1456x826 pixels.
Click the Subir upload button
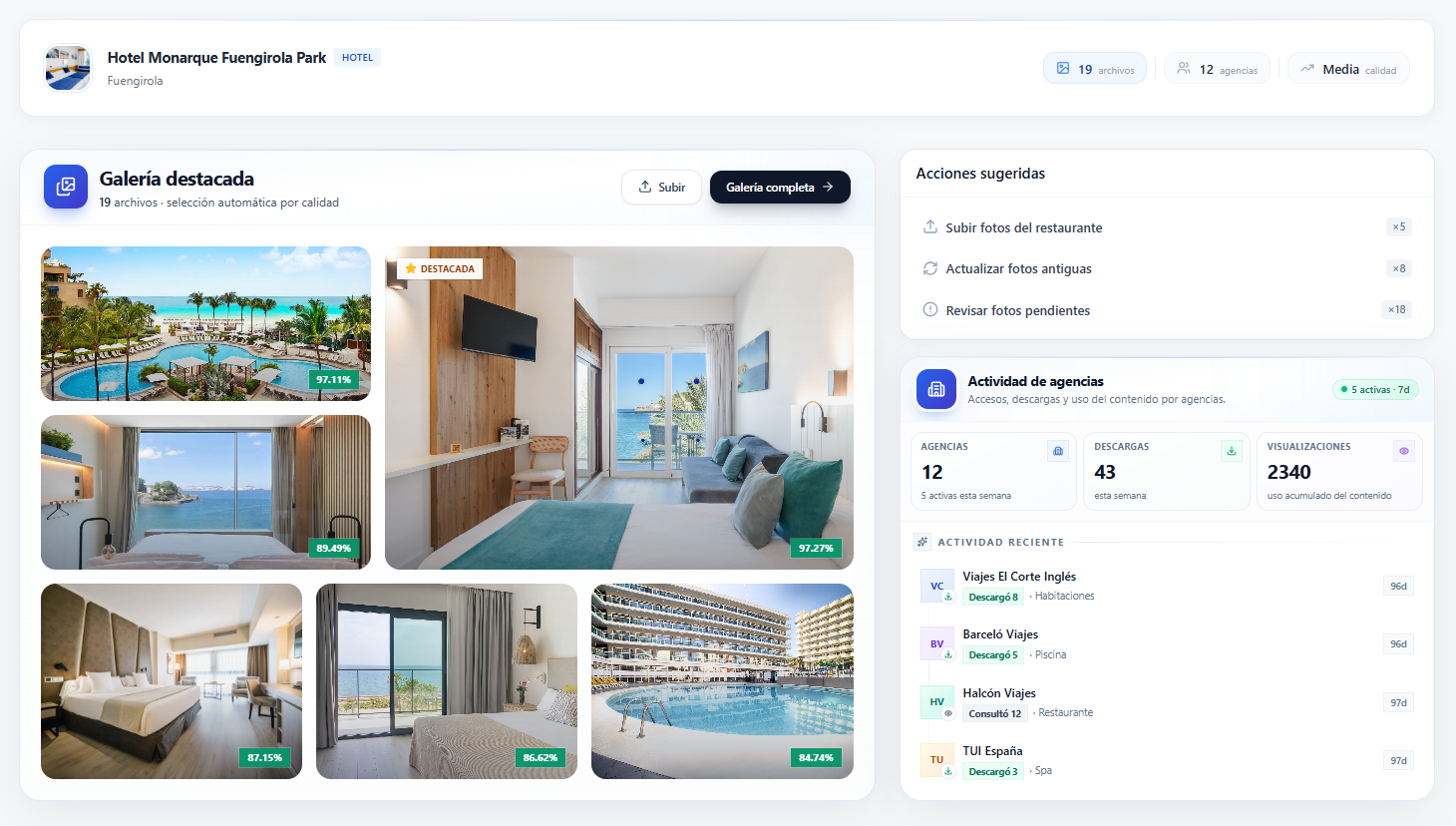click(661, 187)
